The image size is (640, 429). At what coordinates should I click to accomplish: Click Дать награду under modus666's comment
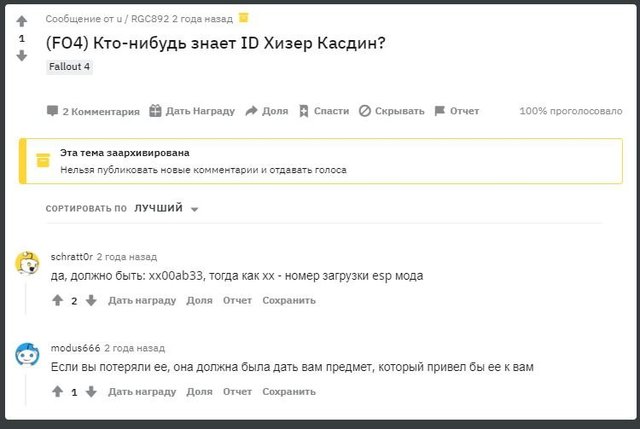click(141, 392)
